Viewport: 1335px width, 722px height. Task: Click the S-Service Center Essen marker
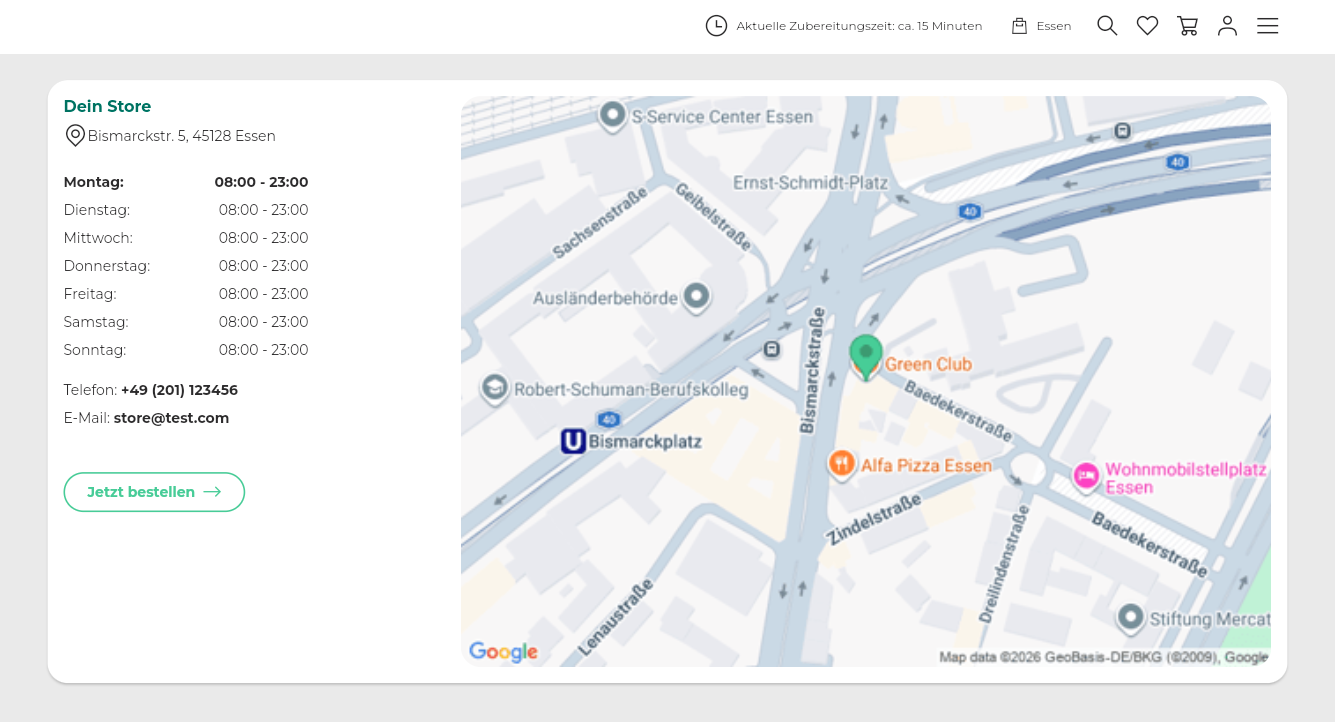click(x=612, y=115)
